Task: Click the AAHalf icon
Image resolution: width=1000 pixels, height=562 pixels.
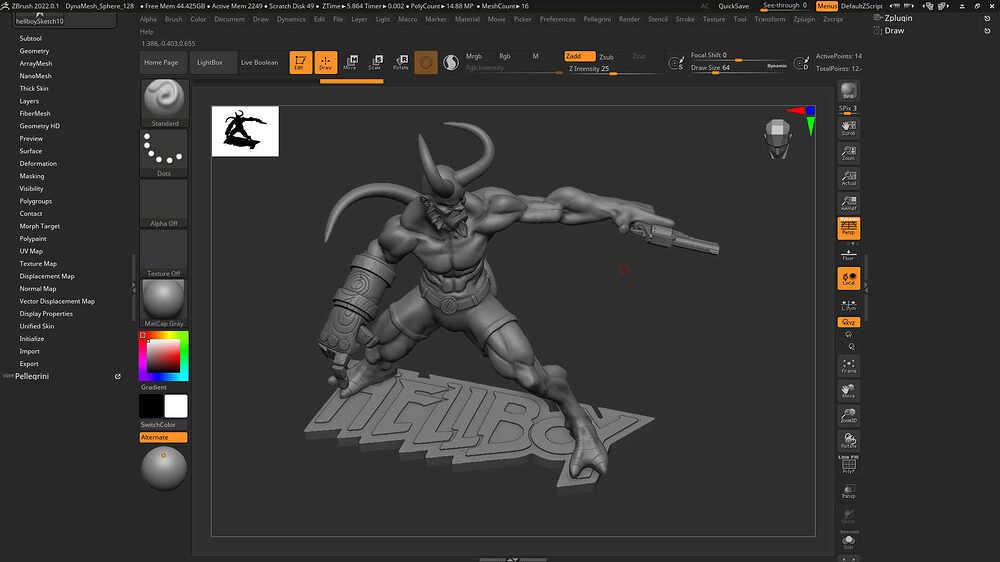Action: click(x=848, y=203)
